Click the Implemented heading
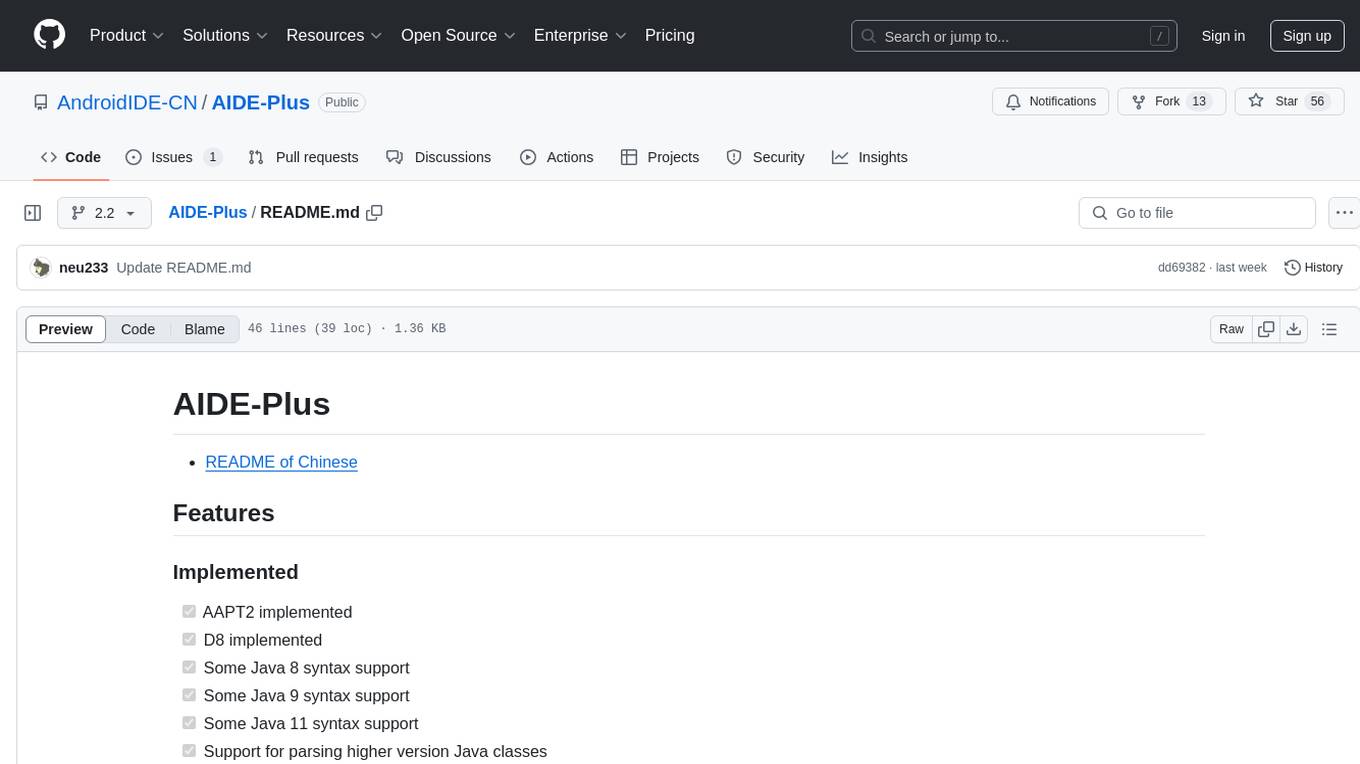Image resolution: width=1360 pixels, height=764 pixels. click(235, 572)
